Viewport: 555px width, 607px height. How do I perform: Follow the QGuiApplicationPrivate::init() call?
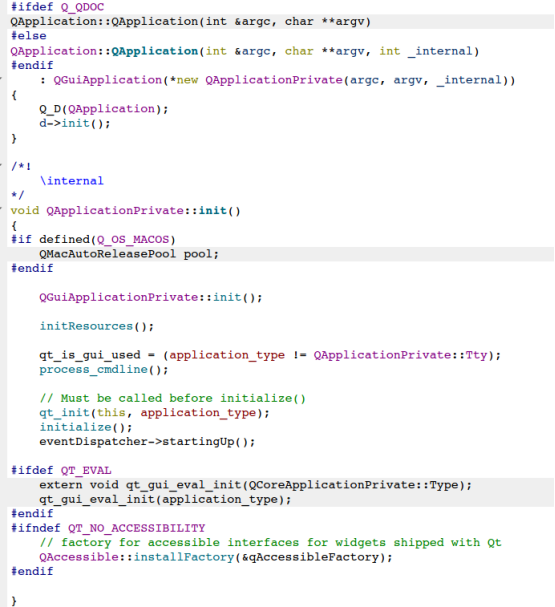pyautogui.click(x=151, y=297)
